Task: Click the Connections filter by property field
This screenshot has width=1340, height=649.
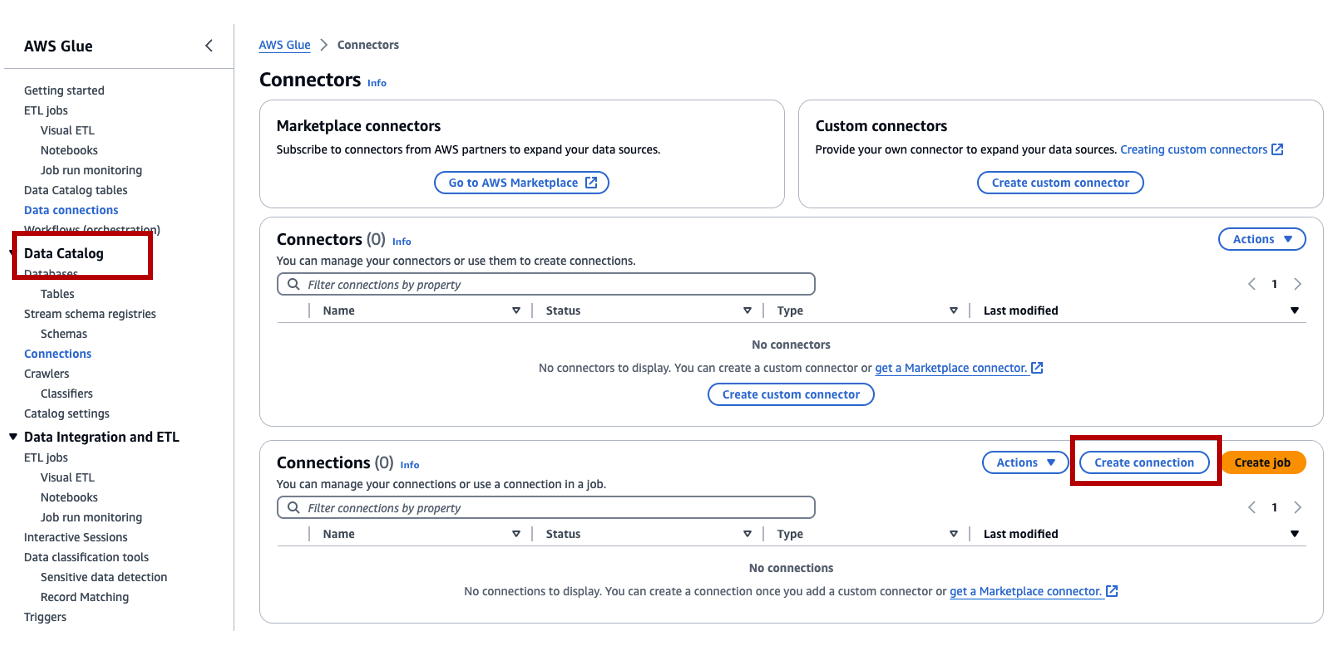Action: tap(555, 508)
